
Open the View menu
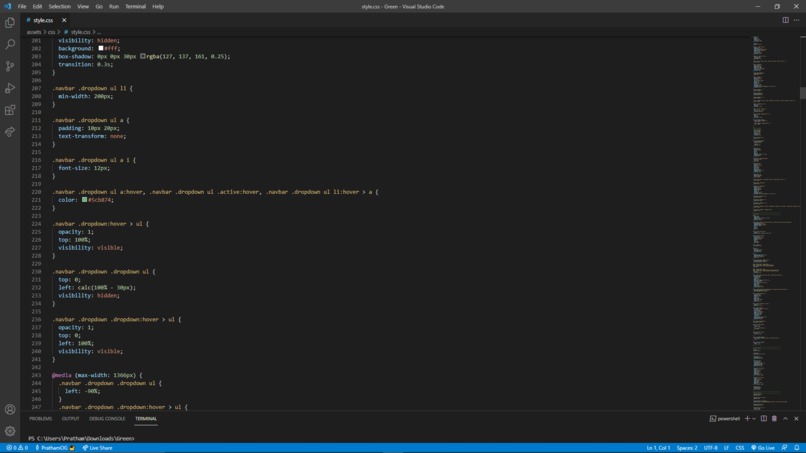point(83,7)
